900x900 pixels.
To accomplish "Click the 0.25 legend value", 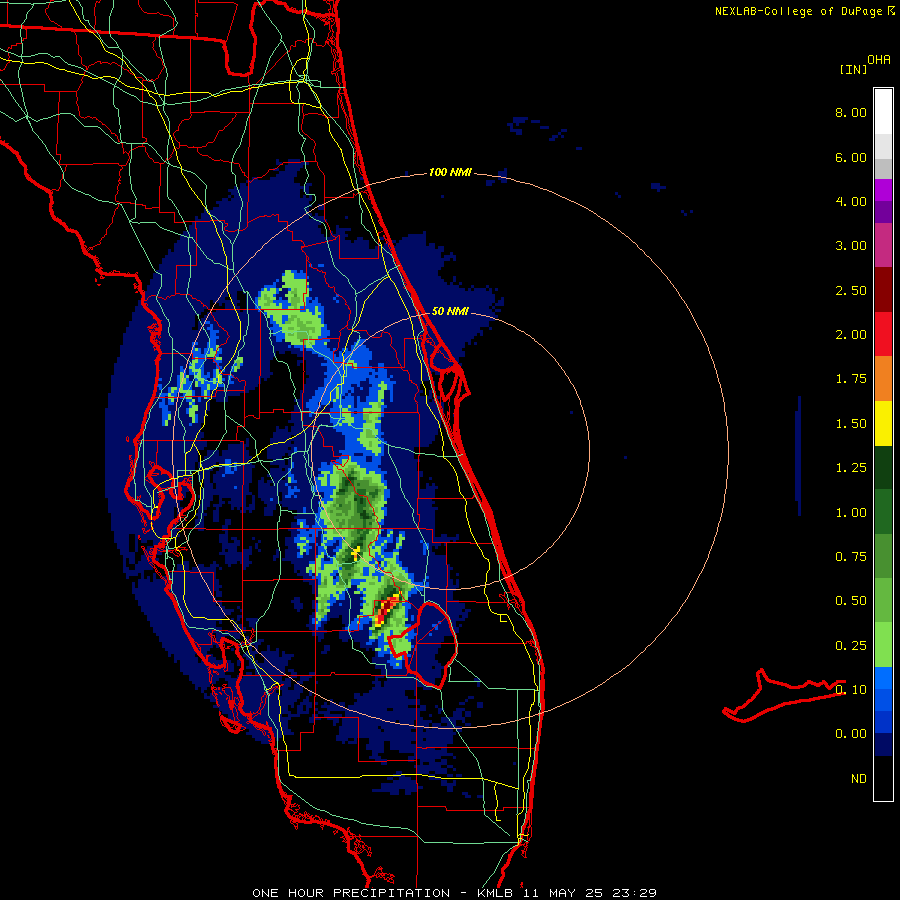I will point(851,646).
